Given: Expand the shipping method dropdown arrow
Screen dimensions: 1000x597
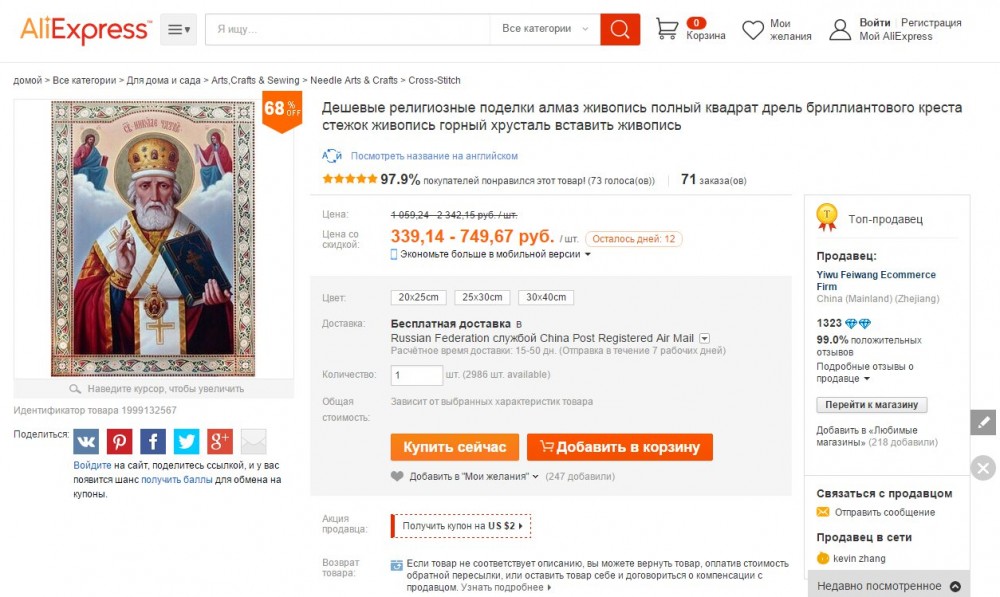Looking at the screenshot, I should click(x=704, y=338).
